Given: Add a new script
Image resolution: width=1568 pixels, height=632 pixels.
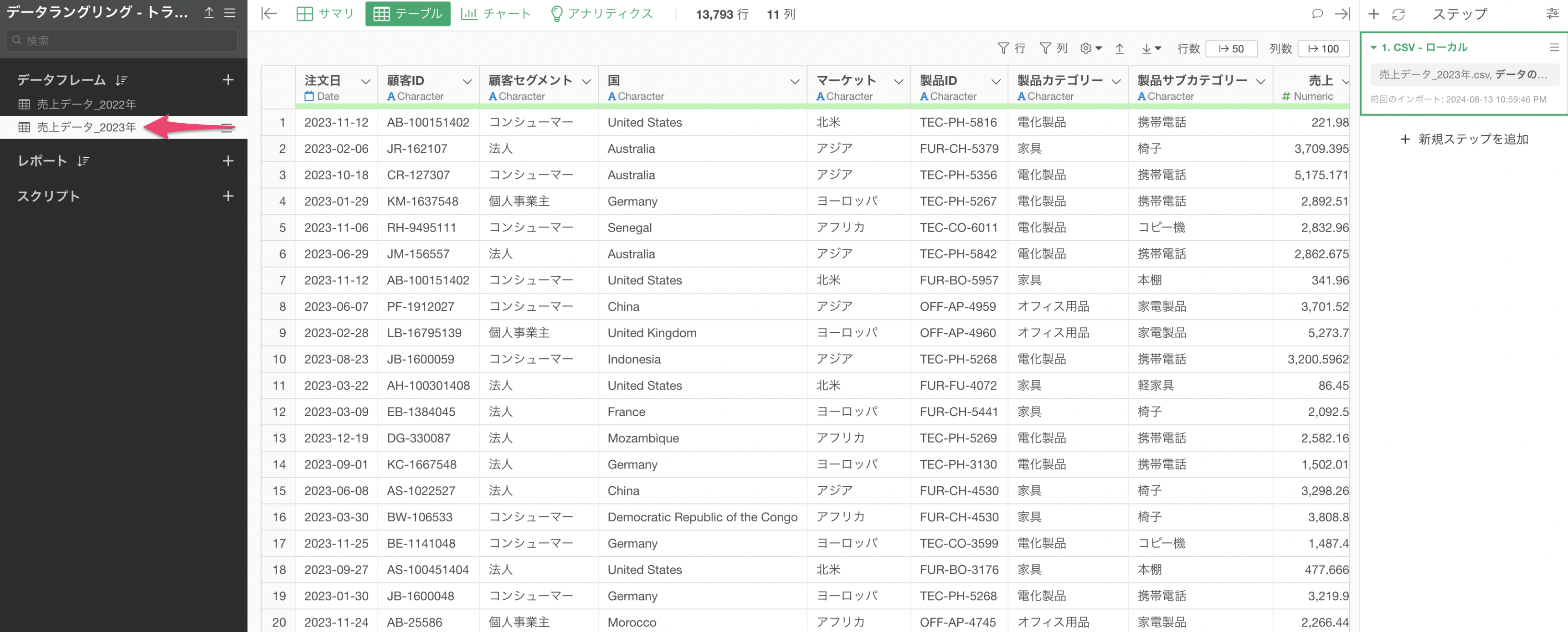Looking at the screenshot, I should pos(228,196).
